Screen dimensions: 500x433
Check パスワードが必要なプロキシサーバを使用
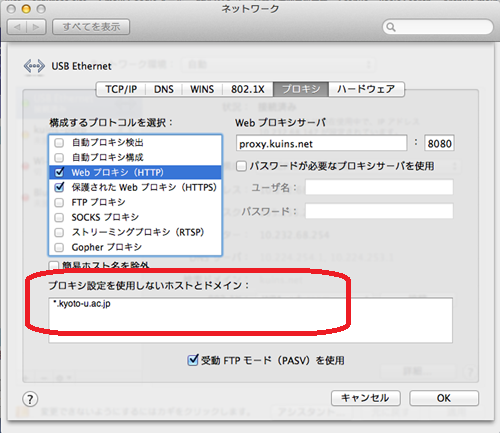pyautogui.click(x=241, y=166)
